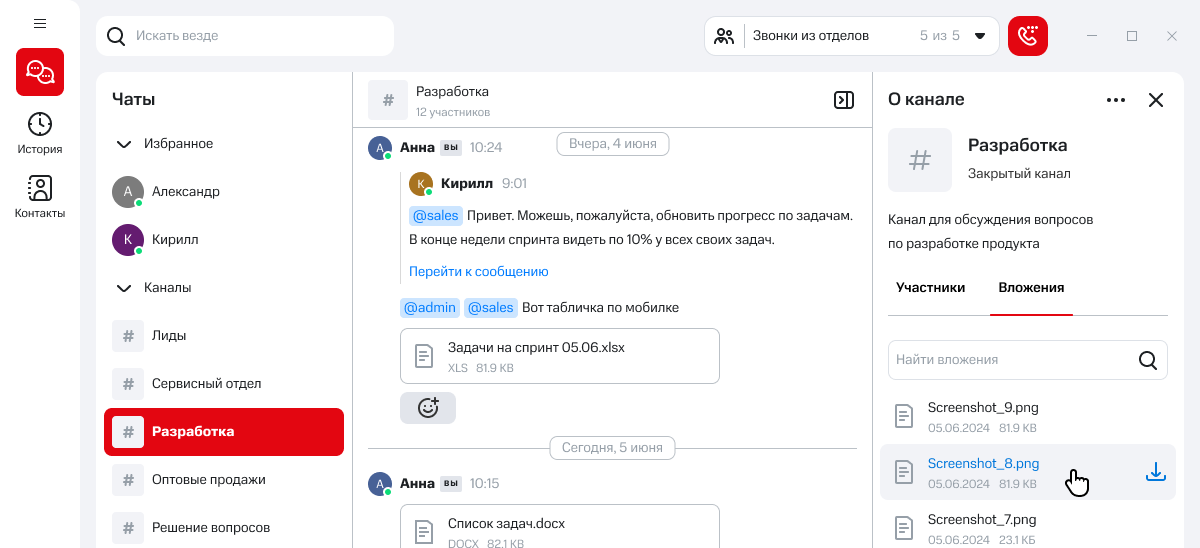Click the red call dialpad button
This screenshot has height=548, width=1200.
coord(1027,36)
